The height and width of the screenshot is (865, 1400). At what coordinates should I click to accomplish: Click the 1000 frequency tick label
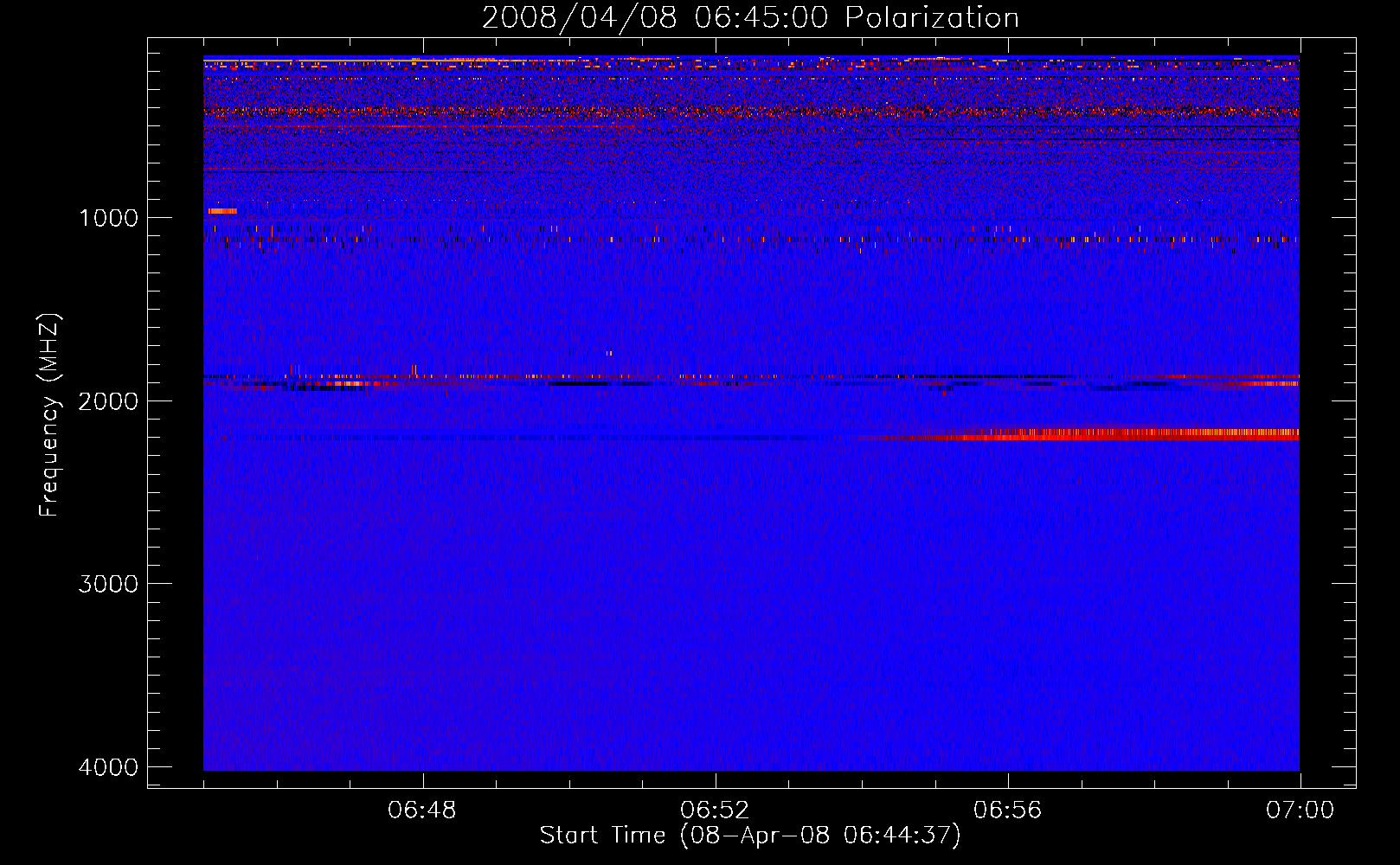click(108, 218)
